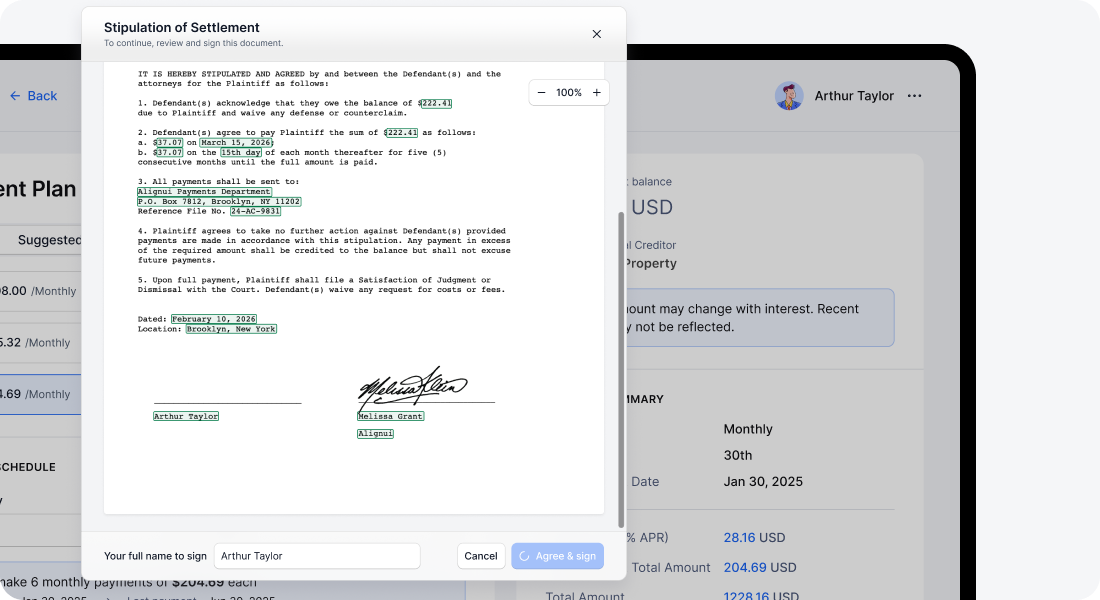Viewport: 1100px width, 600px height.
Task: Select the 4.69 /Monthly plan option
Action: 40,394
